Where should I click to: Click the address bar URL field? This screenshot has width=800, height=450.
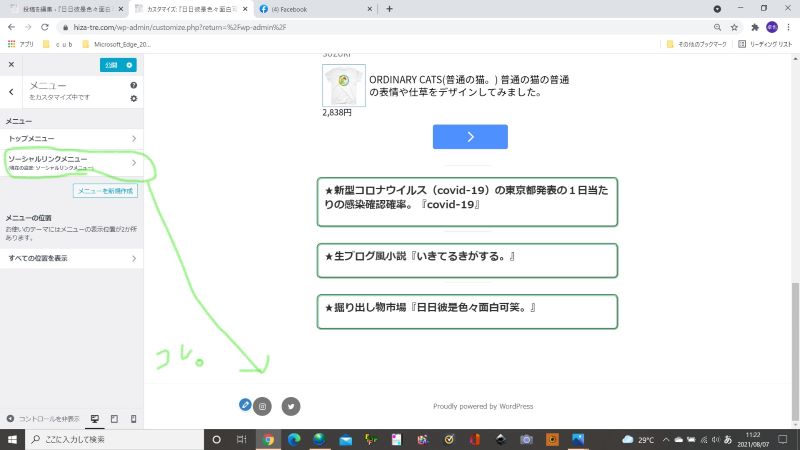point(383,28)
